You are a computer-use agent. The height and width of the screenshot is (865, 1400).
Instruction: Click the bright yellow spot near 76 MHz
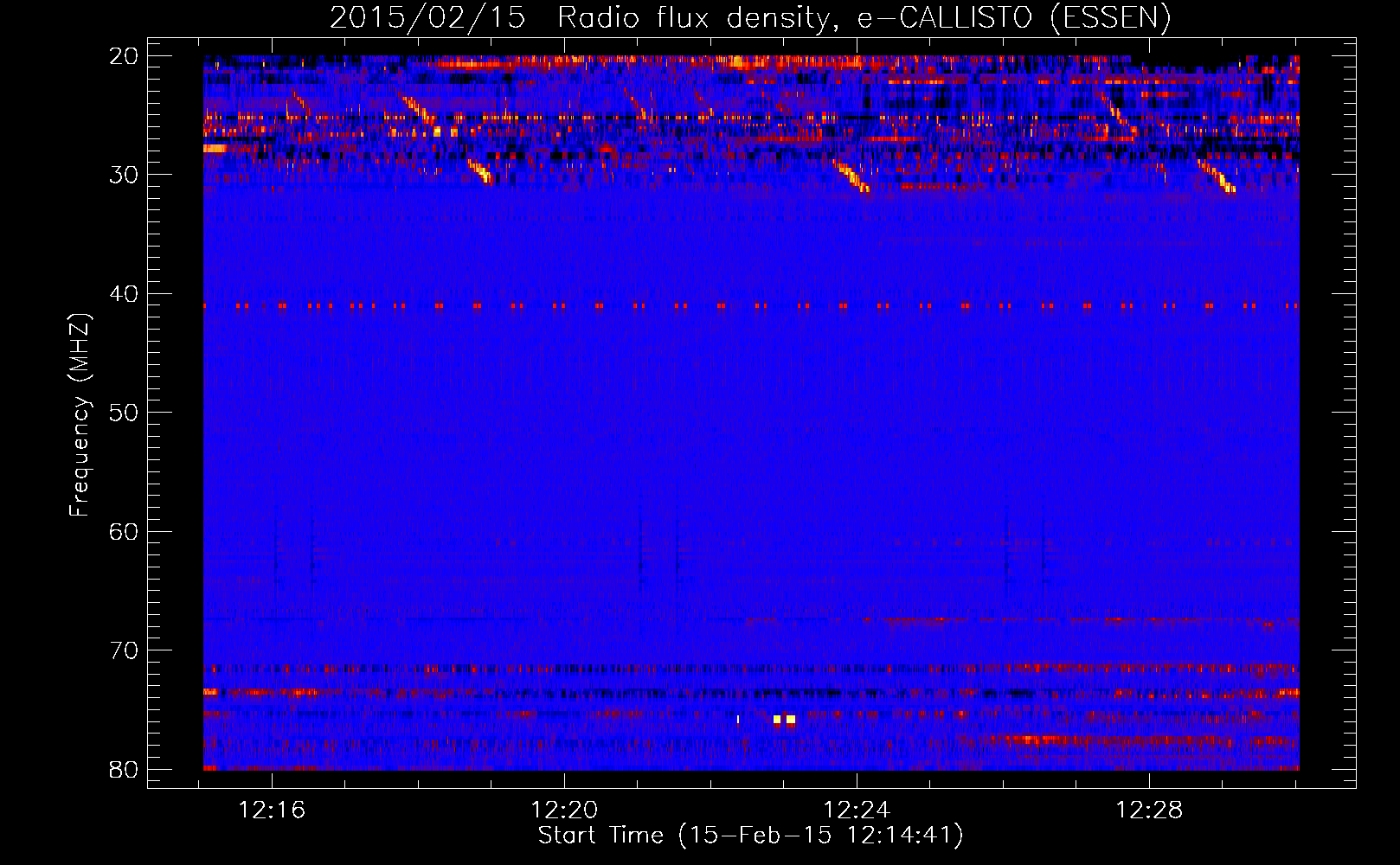click(784, 720)
